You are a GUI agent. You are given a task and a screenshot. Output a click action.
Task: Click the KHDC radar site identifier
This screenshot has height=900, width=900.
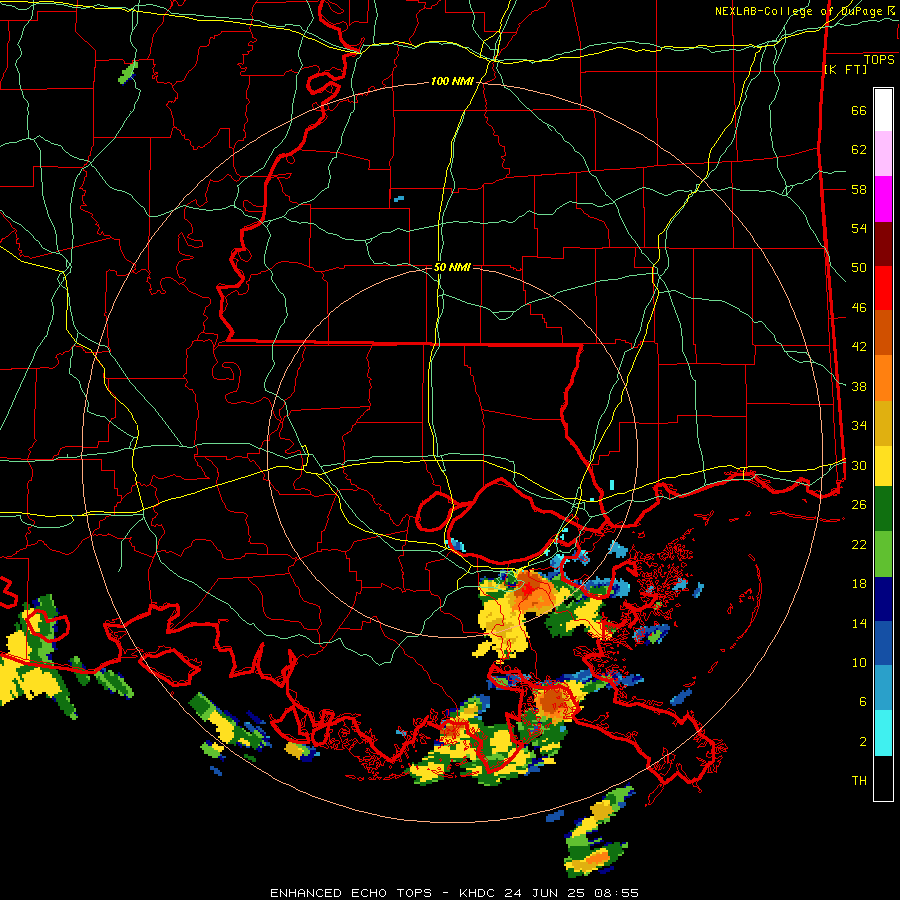[479, 893]
